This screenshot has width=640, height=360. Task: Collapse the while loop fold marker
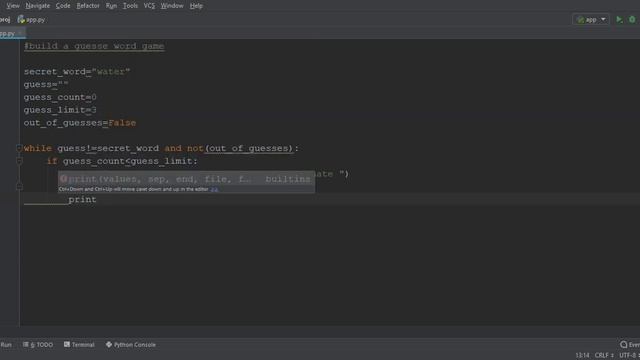pos(19,148)
